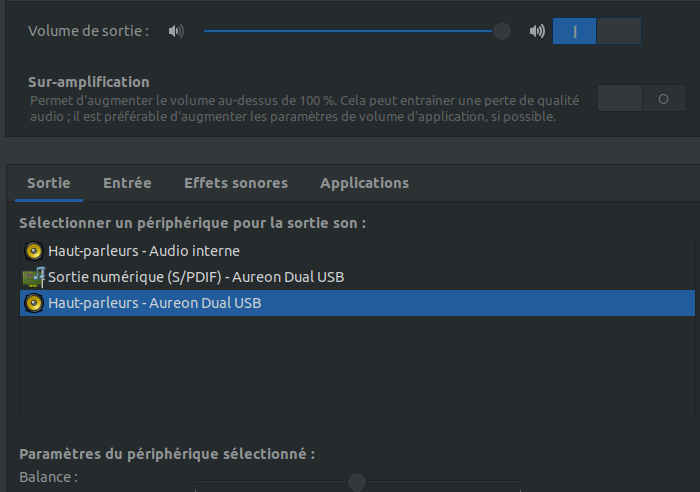Click the highlighted Aureon Dual USB speaker icon
The height and width of the screenshot is (492, 700).
tap(33, 302)
